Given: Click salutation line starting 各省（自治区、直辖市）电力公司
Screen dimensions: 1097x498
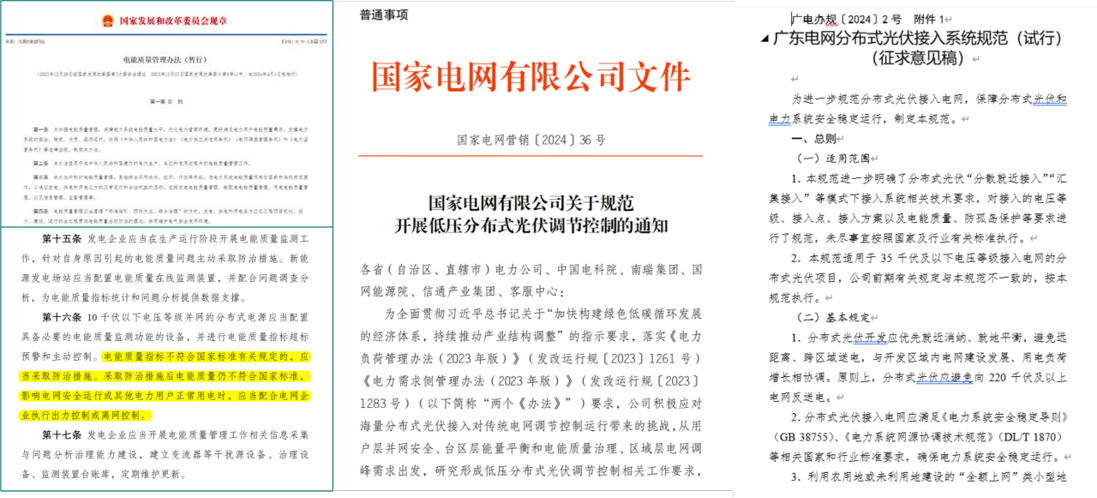Looking at the screenshot, I should click(531, 269).
